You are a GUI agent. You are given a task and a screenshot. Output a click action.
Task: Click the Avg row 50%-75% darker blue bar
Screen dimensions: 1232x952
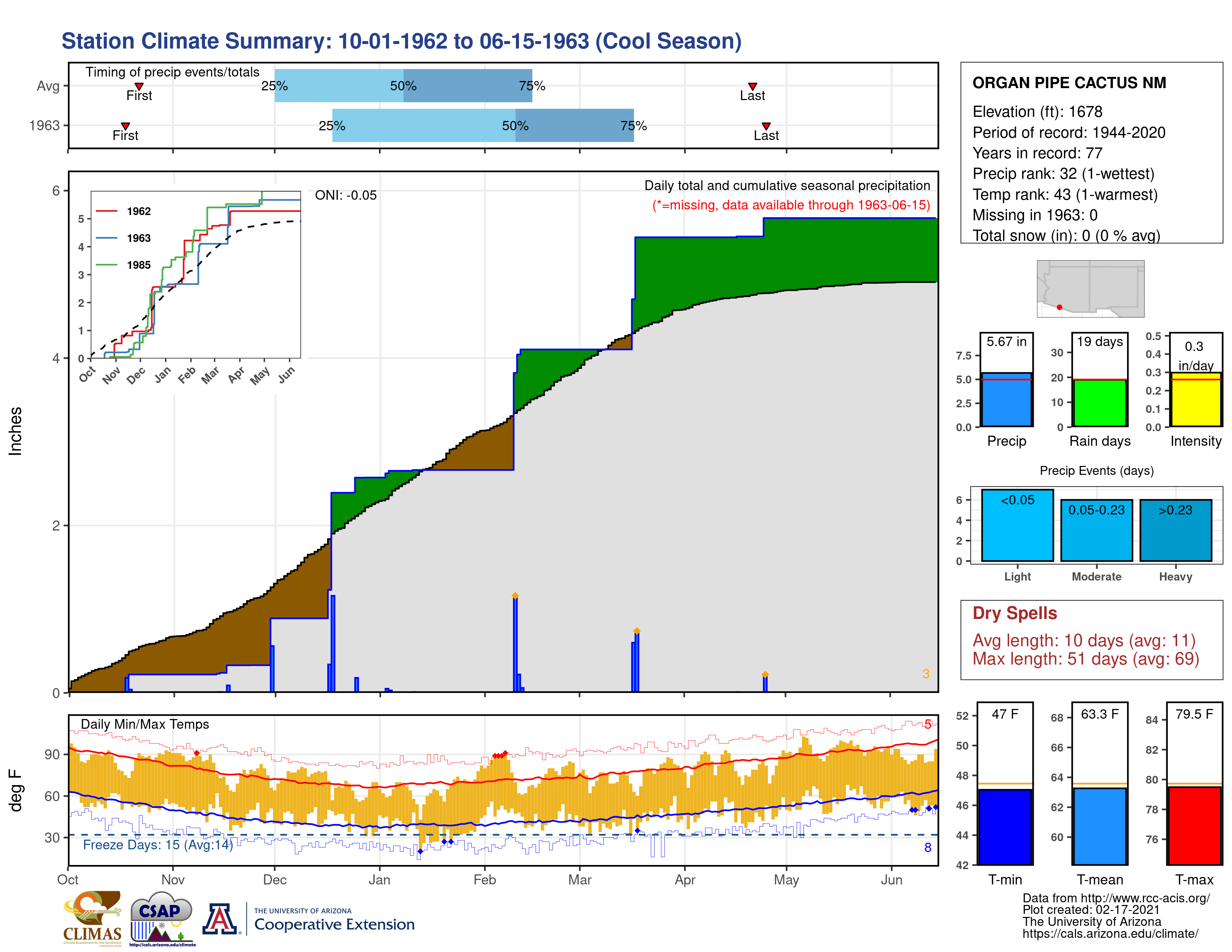(x=468, y=86)
